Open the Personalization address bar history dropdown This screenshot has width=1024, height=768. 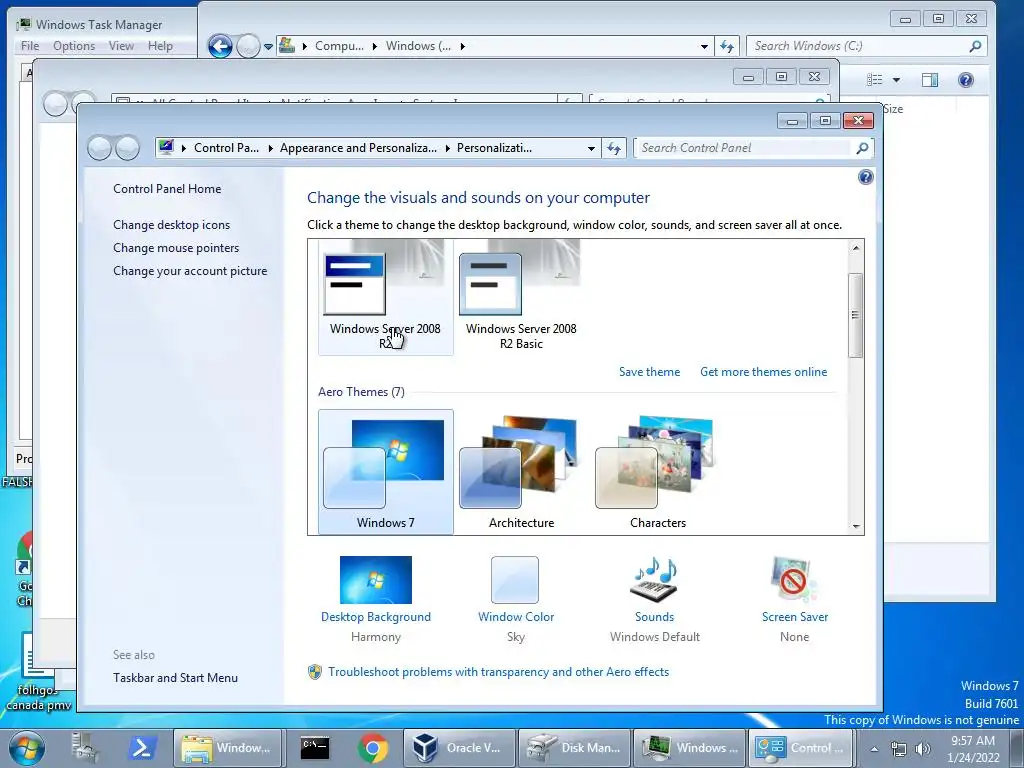[x=591, y=148]
